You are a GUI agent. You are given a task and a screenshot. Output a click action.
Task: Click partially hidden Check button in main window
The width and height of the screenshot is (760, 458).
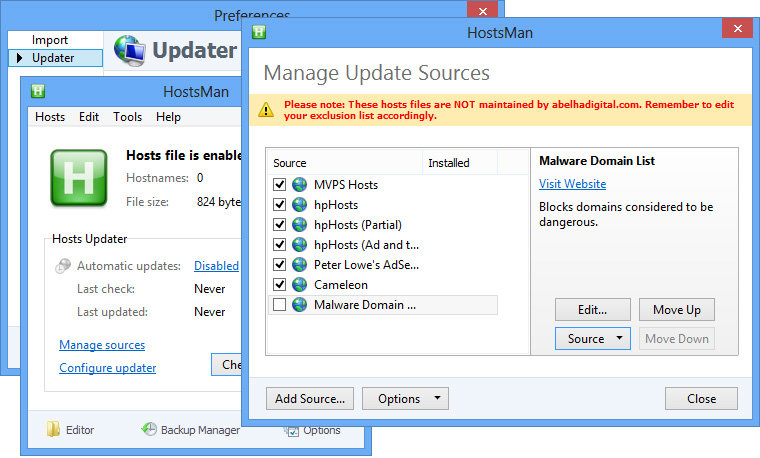click(x=226, y=364)
